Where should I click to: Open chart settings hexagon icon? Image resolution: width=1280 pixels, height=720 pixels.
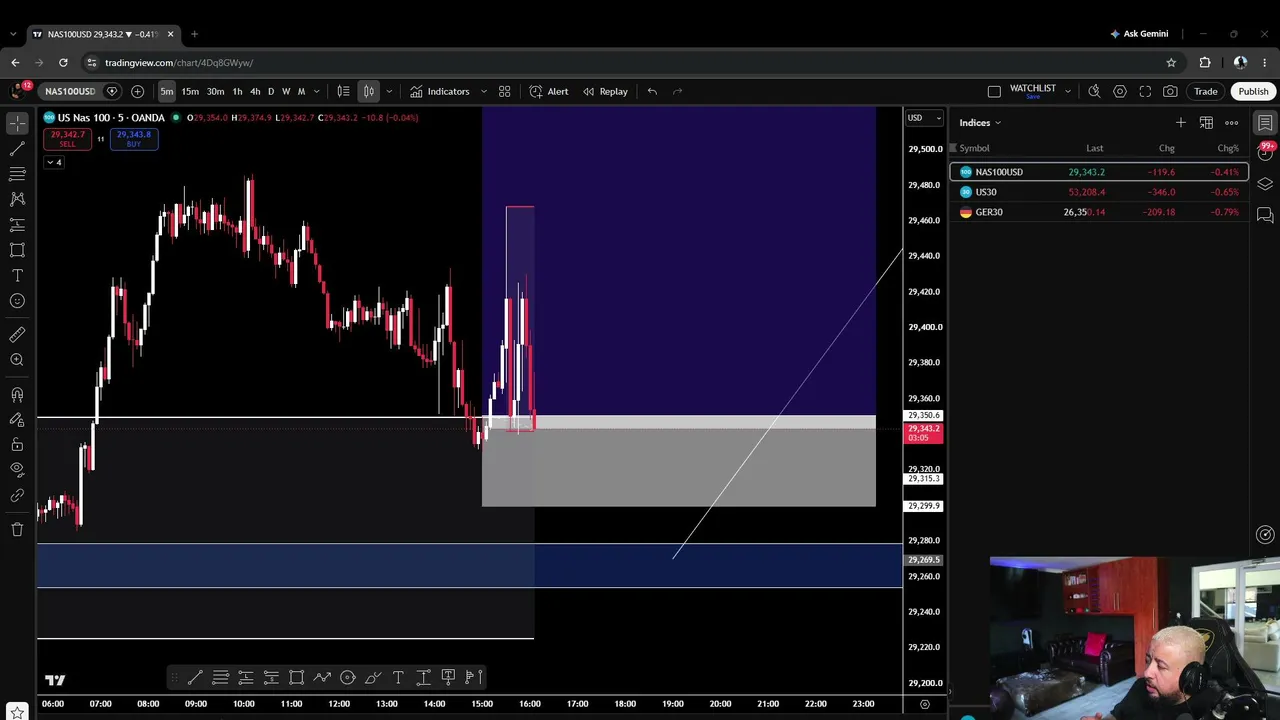click(1120, 91)
